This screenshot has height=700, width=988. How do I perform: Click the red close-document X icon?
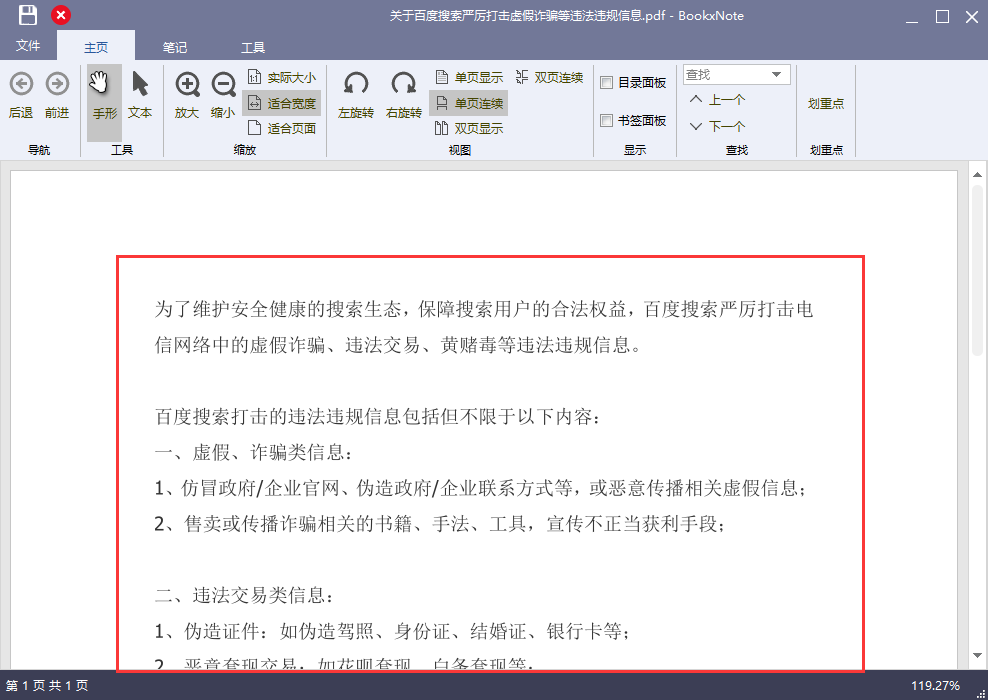click(x=61, y=15)
